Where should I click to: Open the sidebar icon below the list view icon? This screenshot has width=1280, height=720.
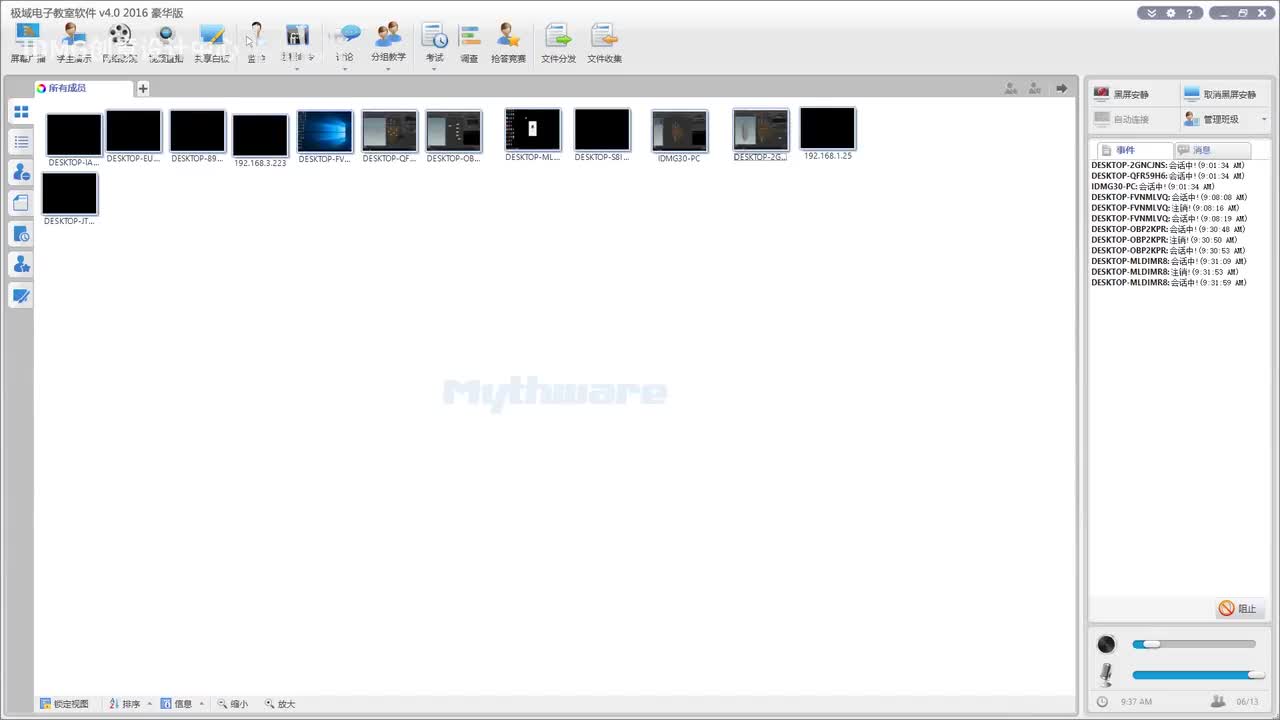coord(21,172)
